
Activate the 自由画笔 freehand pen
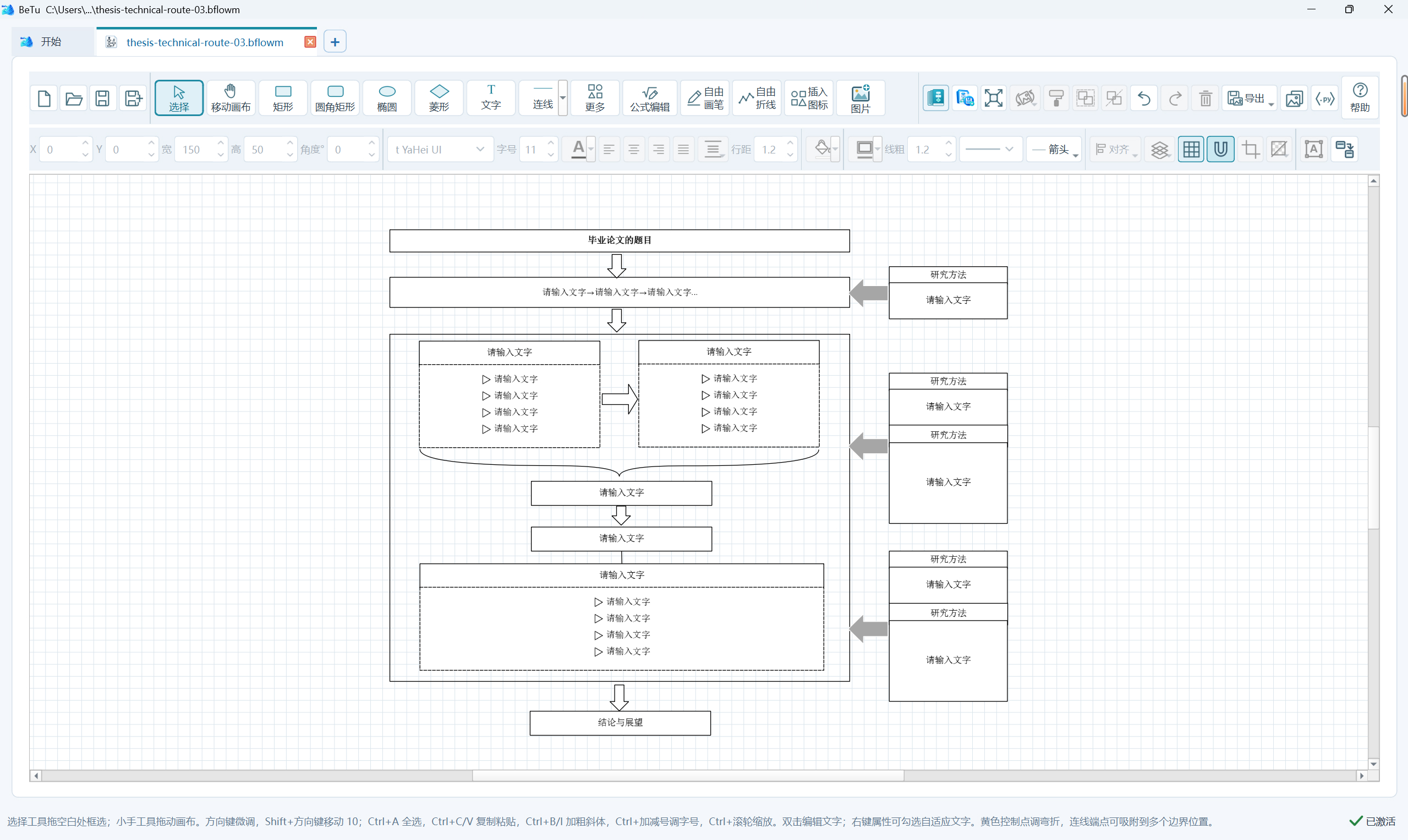click(x=705, y=98)
